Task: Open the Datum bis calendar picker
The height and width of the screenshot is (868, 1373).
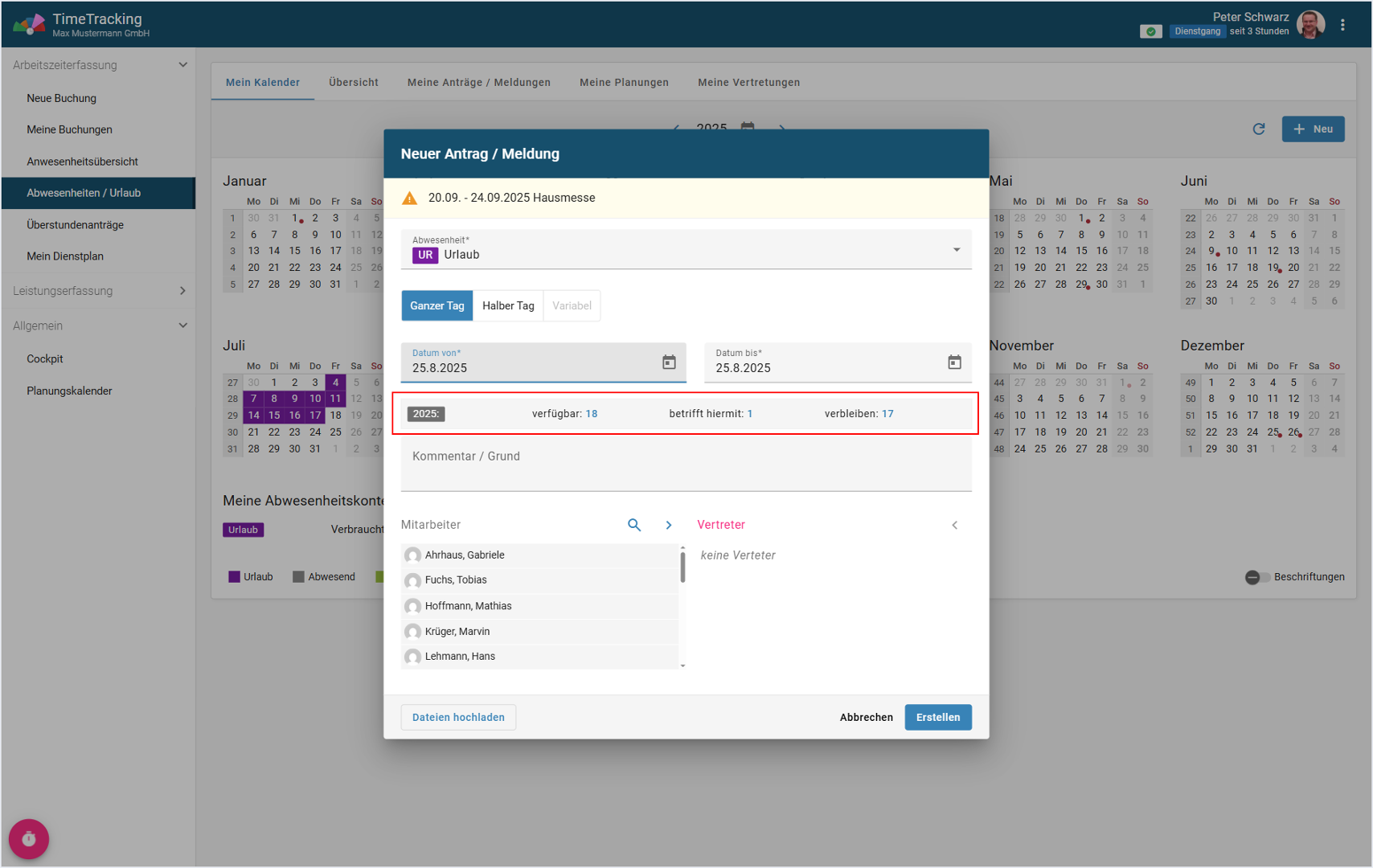Action: pyautogui.click(x=953, y=362)
